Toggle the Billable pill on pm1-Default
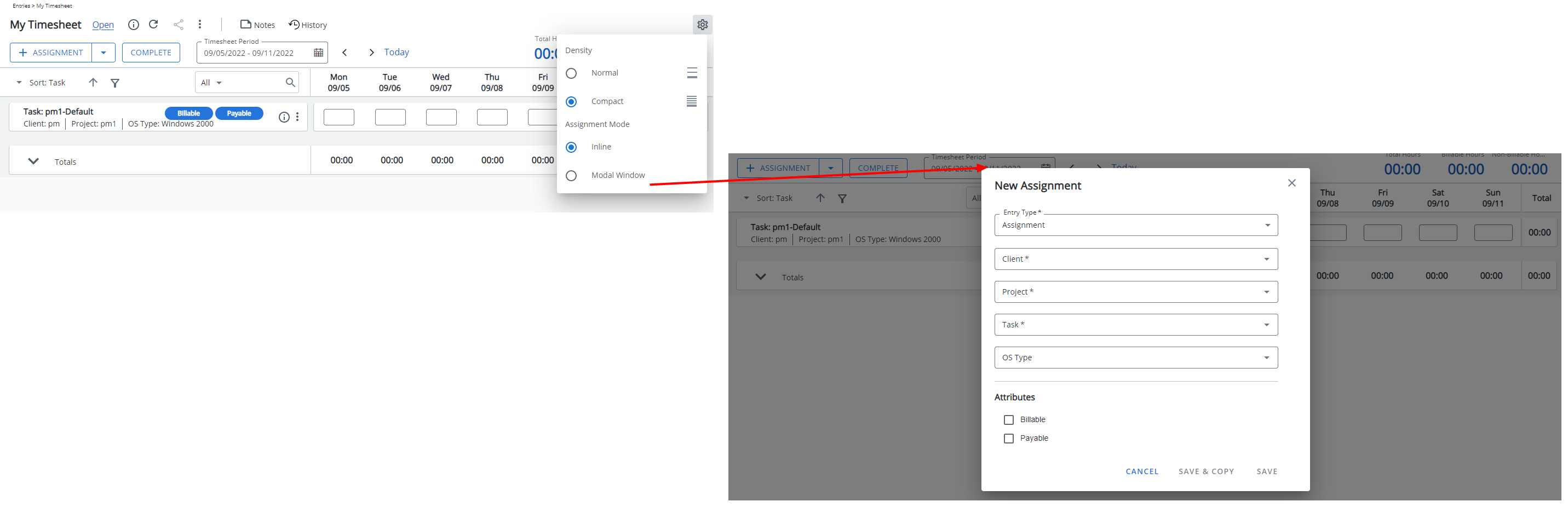This screenshot has height=507, width=1568. tap(189, 114)
